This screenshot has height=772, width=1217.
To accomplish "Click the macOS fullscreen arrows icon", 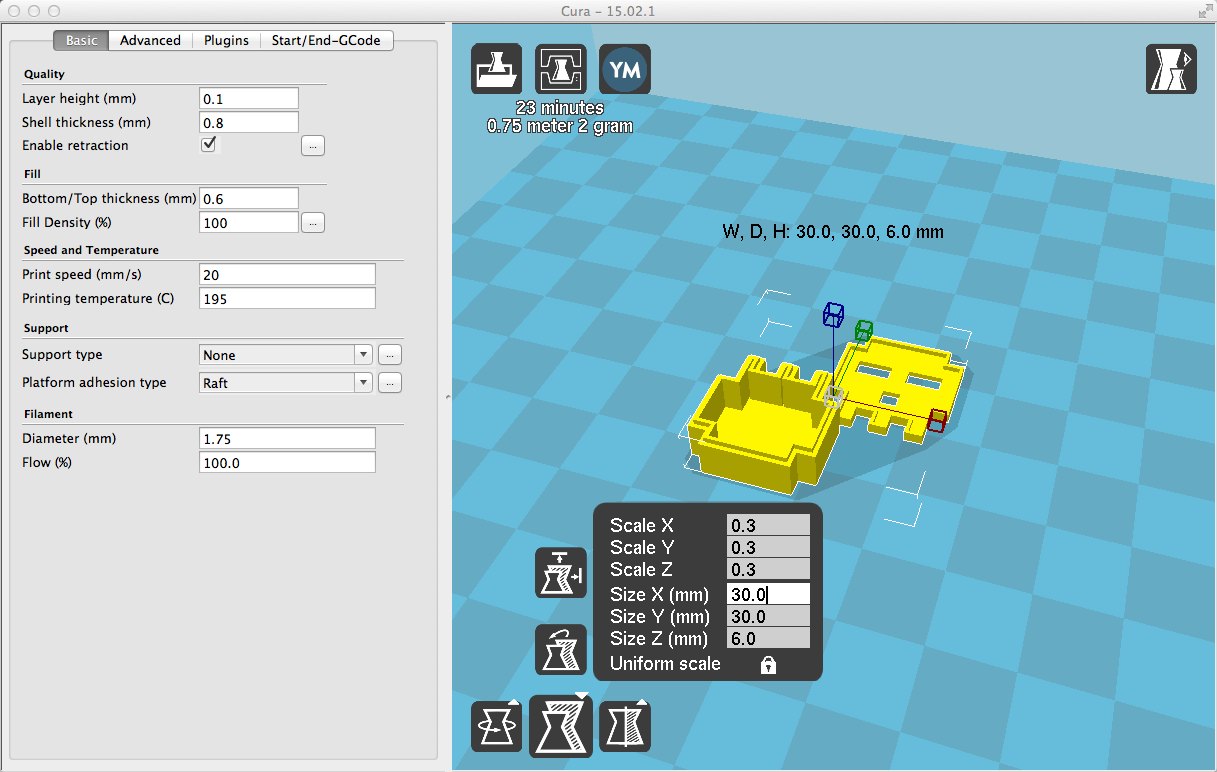I will point(1204,11).
